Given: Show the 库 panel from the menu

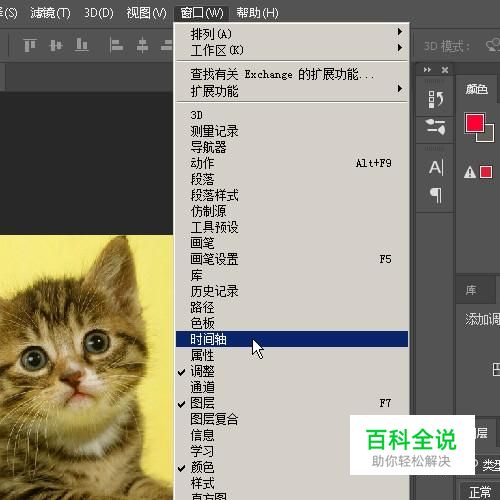Looking at the screenshot, I should click(292, 275).
